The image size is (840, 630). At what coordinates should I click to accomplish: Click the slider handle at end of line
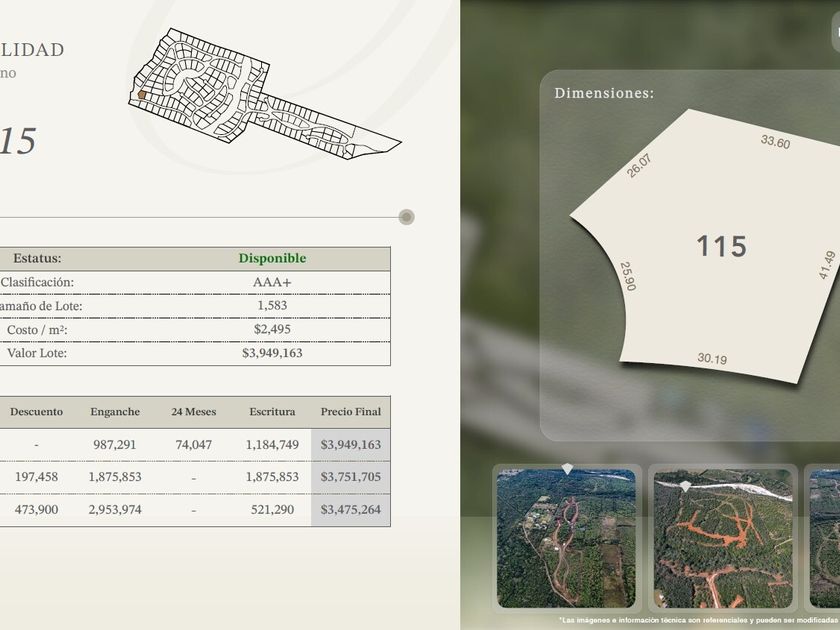407,217
